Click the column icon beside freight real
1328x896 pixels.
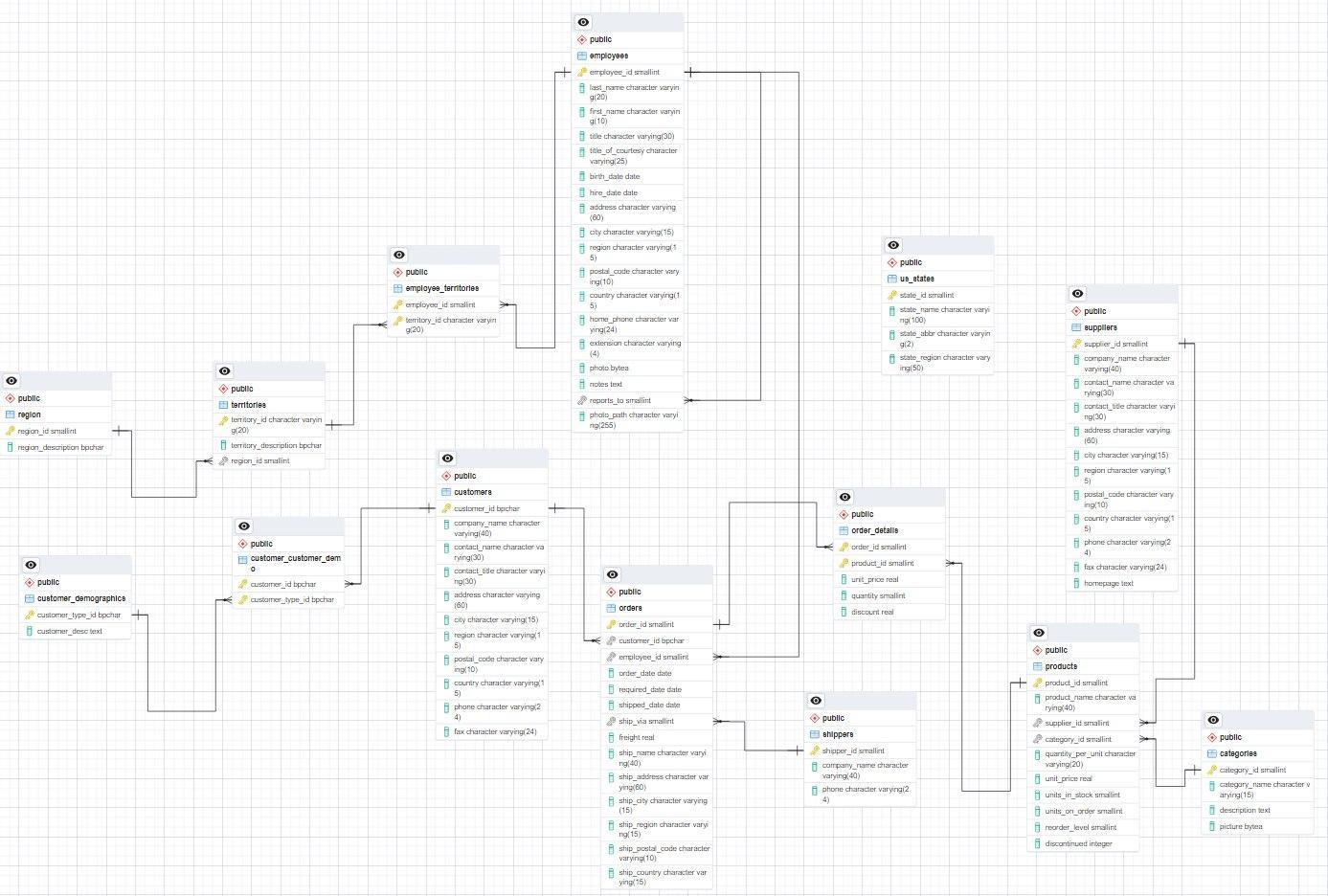[611, 737]
